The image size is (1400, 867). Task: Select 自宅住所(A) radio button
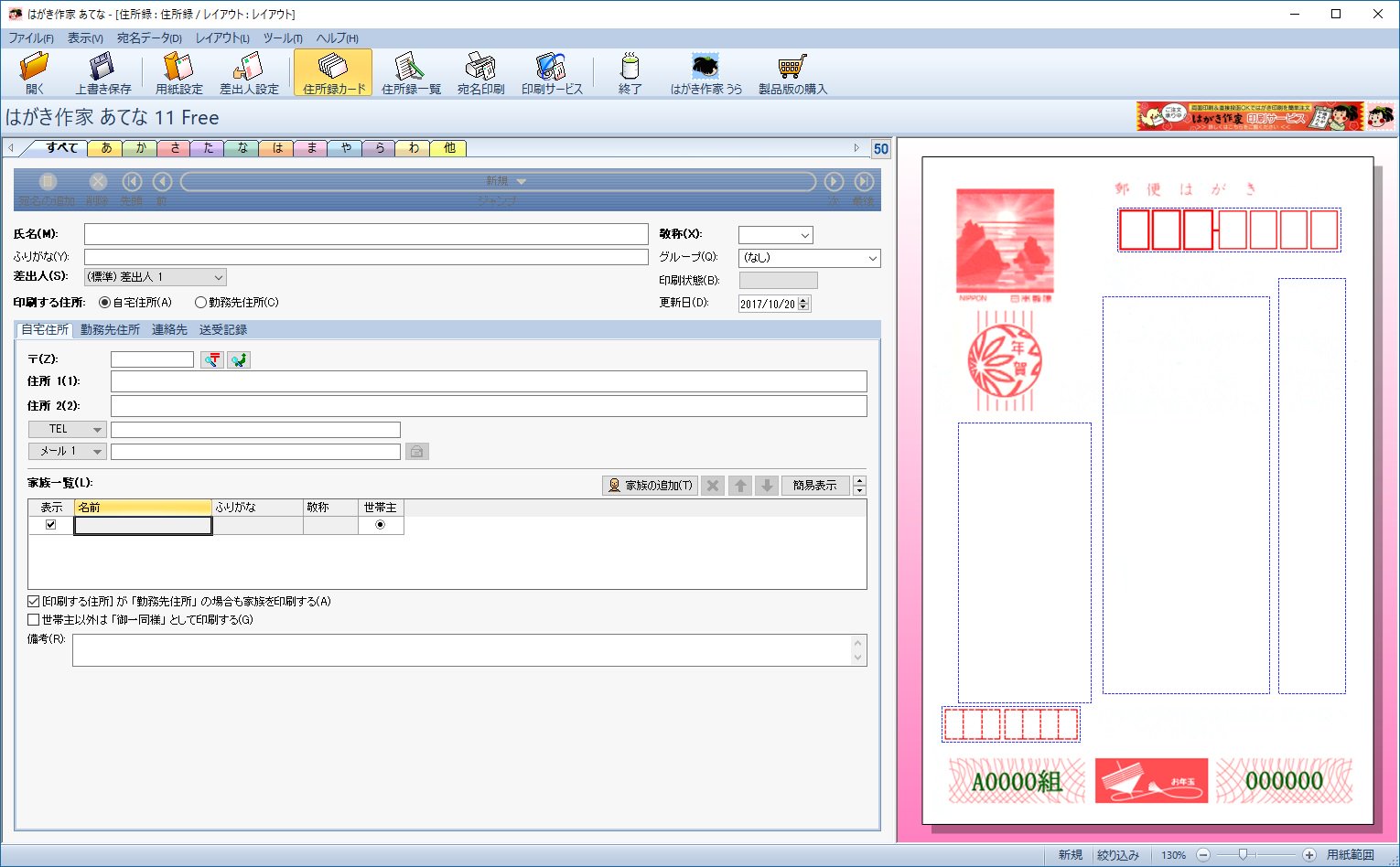pos(104,302)
